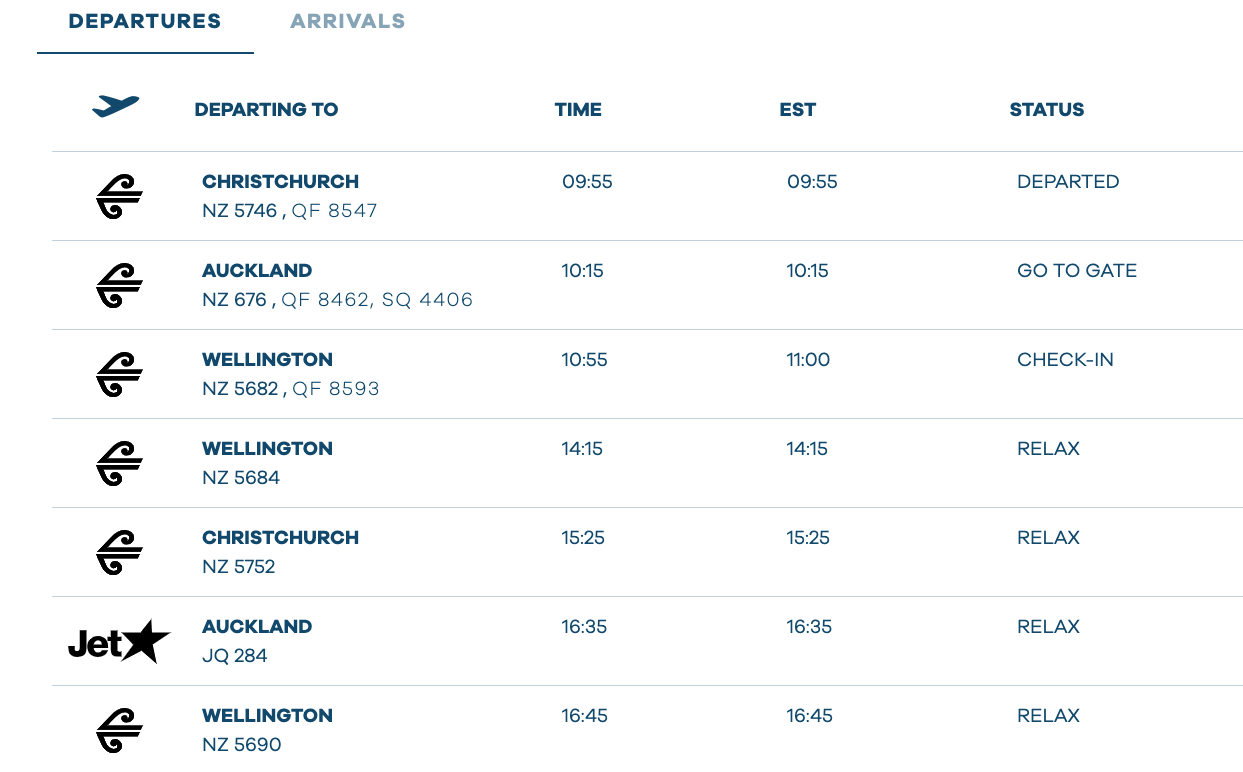Select the Wellington 10:55 flight destination
The image size is (1243, 772).
(267, 360)
